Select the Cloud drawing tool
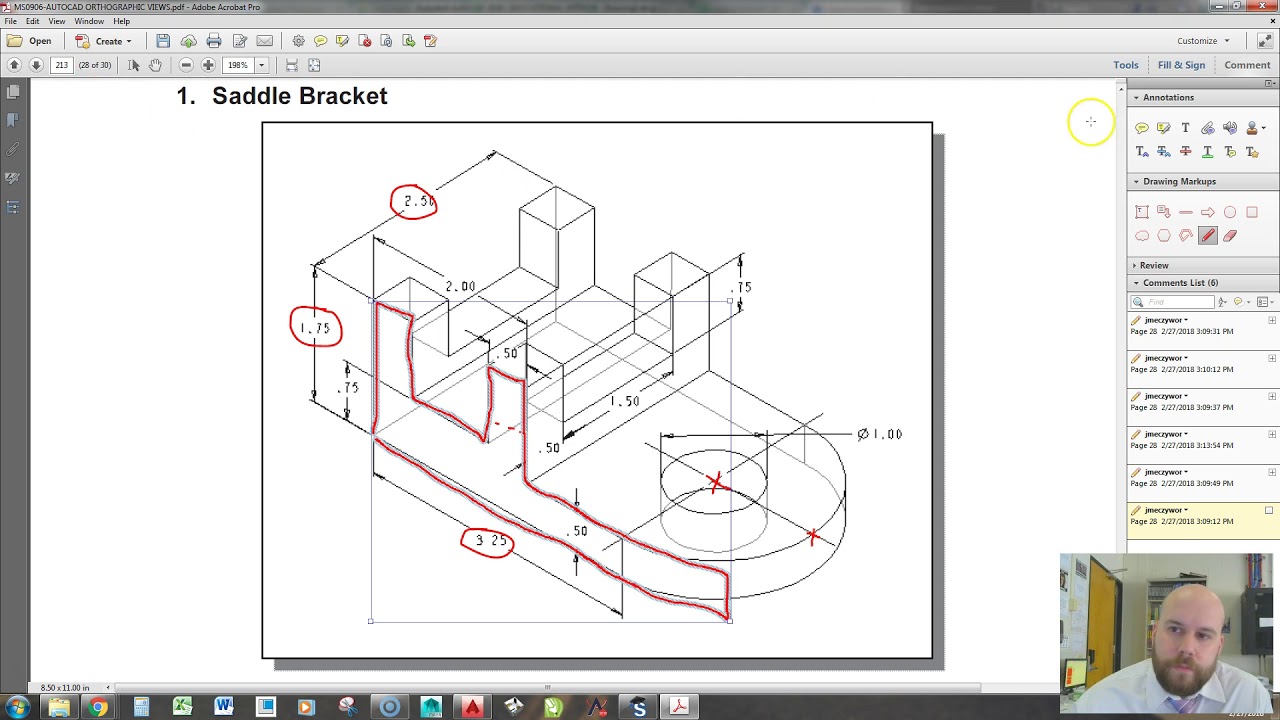The image size is (1280, 720). (x=1141, y=236)
